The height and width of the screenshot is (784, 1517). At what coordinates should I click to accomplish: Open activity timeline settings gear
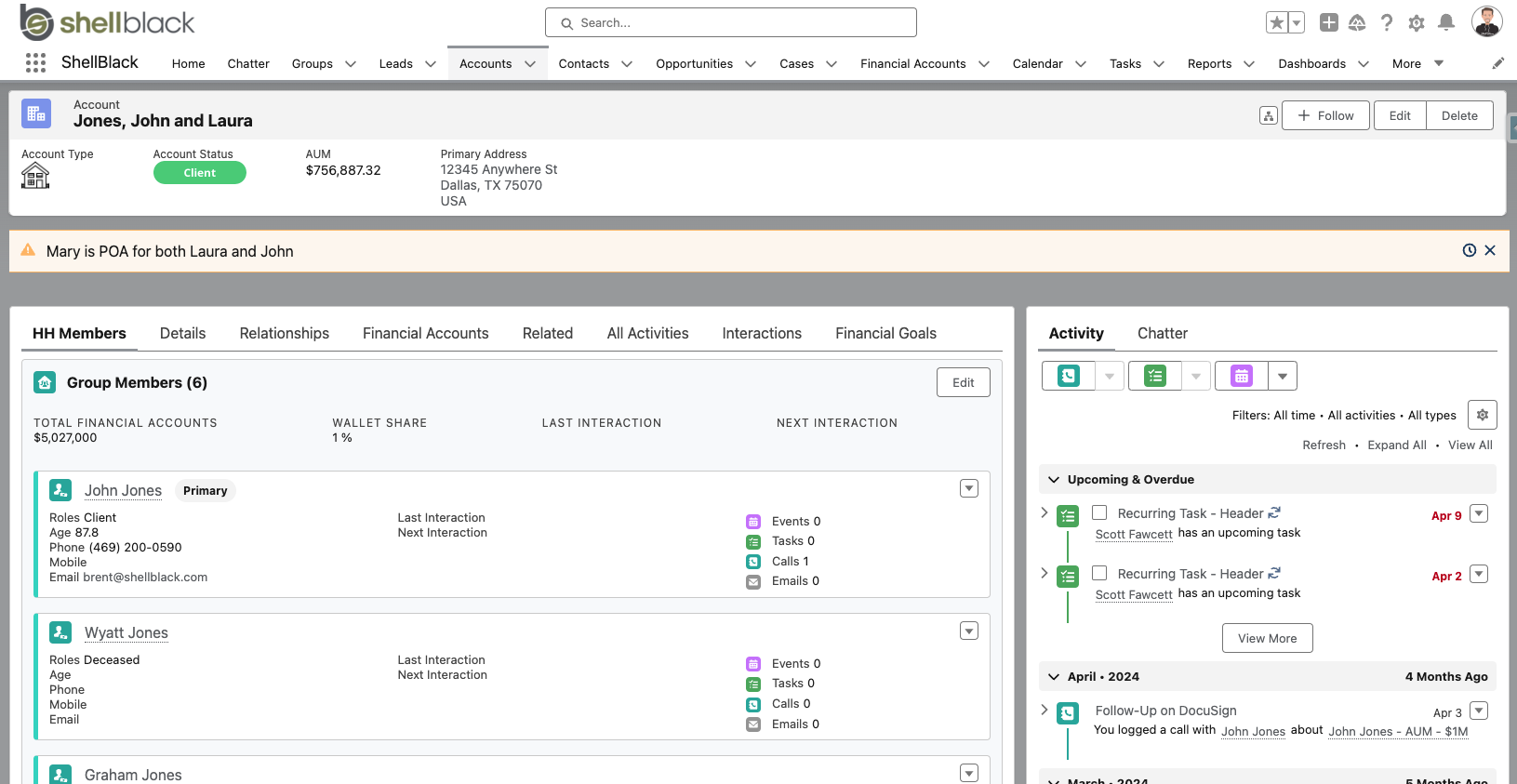pos(1482,415)
